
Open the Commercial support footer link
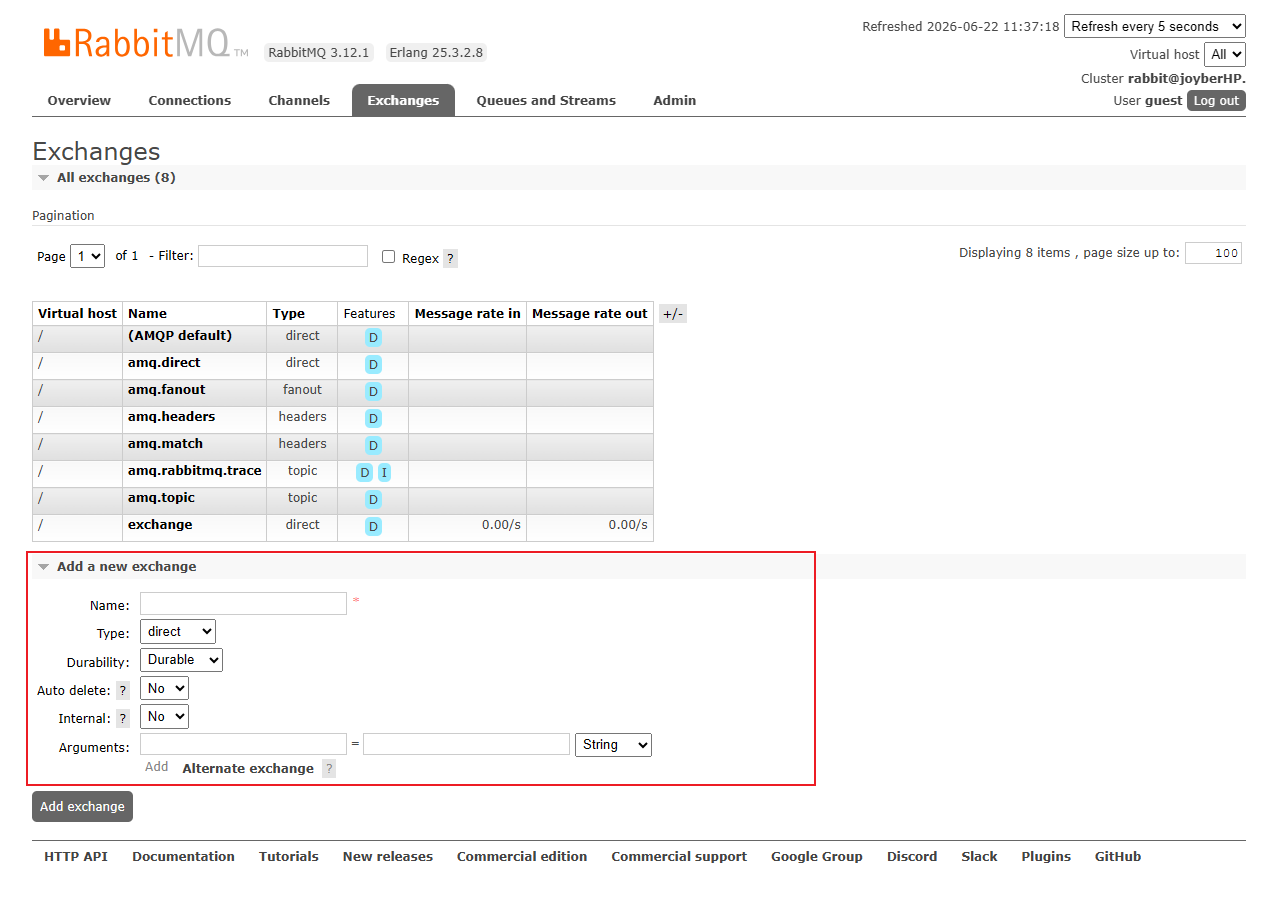click(x=679, y=856)
